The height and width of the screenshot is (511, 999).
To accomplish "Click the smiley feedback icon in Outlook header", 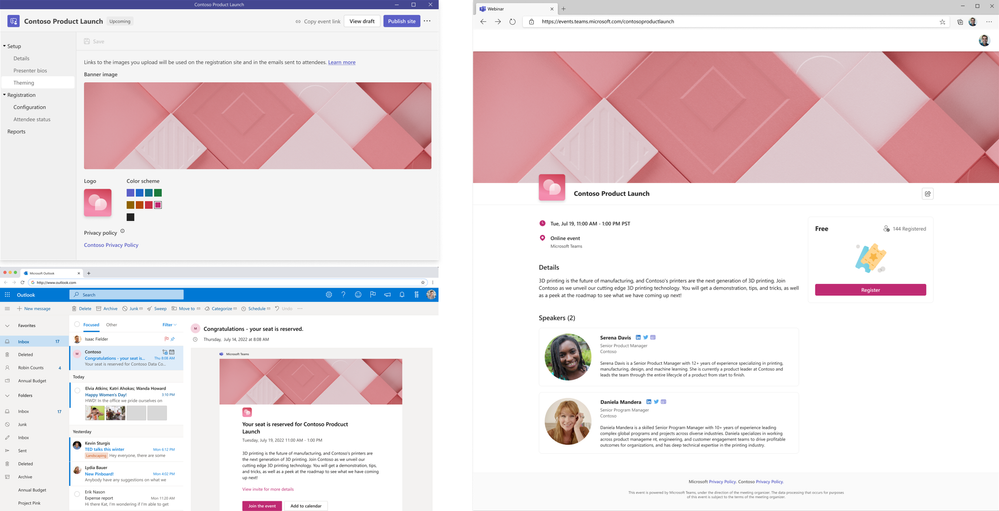I will pyautogui.click(x=358, y=294).
